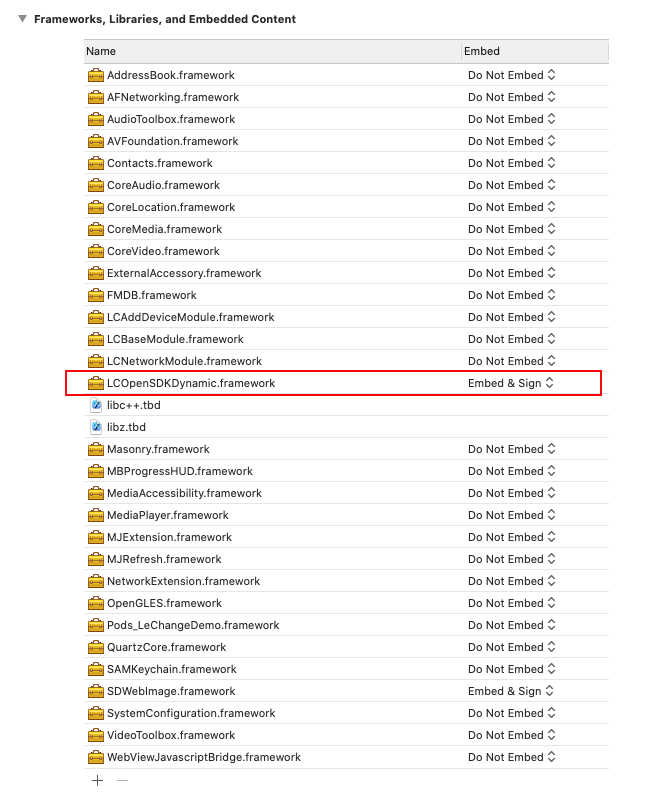Click the libc++.tbd file icon
Screen dimensions: 652x798
pos(96,405)
